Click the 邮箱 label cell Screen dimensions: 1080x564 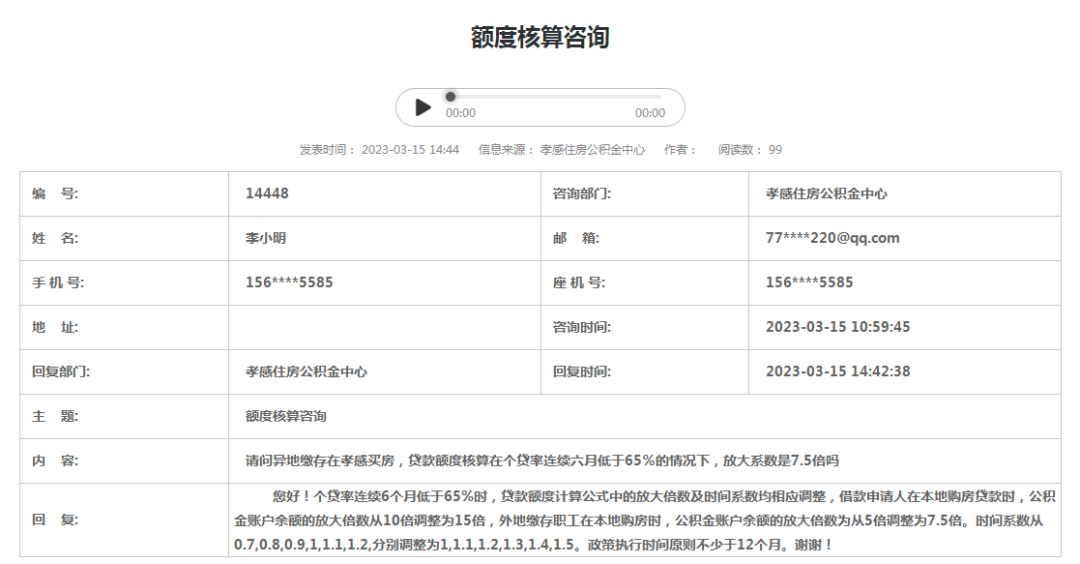[645, 238]
